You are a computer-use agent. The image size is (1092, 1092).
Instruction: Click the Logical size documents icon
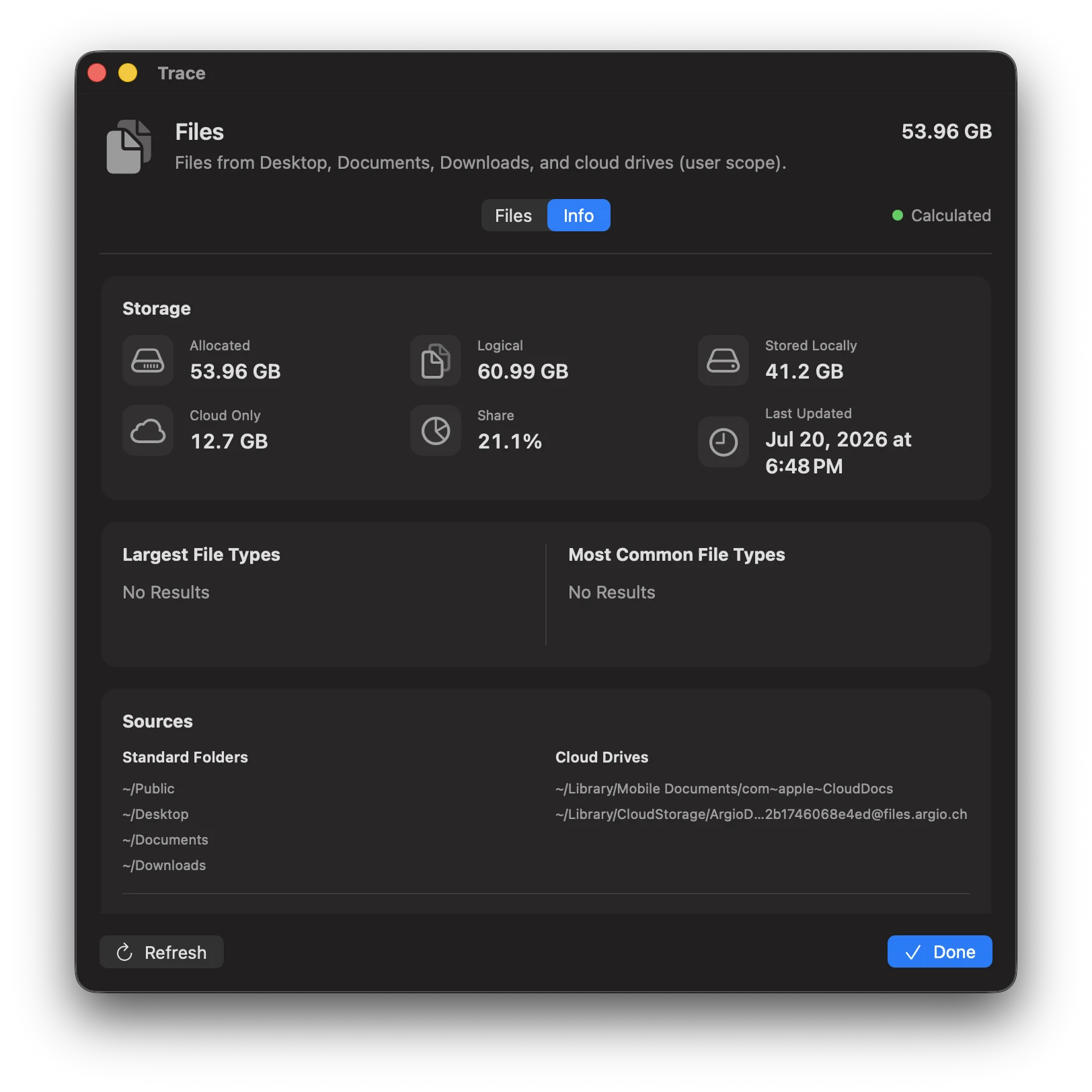tap(436, 360)
